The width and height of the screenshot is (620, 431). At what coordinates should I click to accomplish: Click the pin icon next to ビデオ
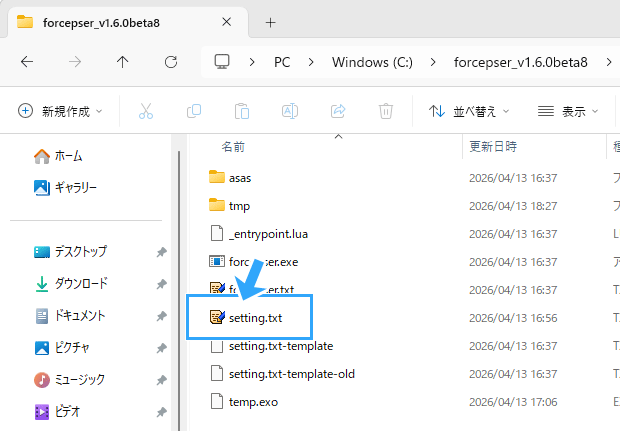(161, 412)
